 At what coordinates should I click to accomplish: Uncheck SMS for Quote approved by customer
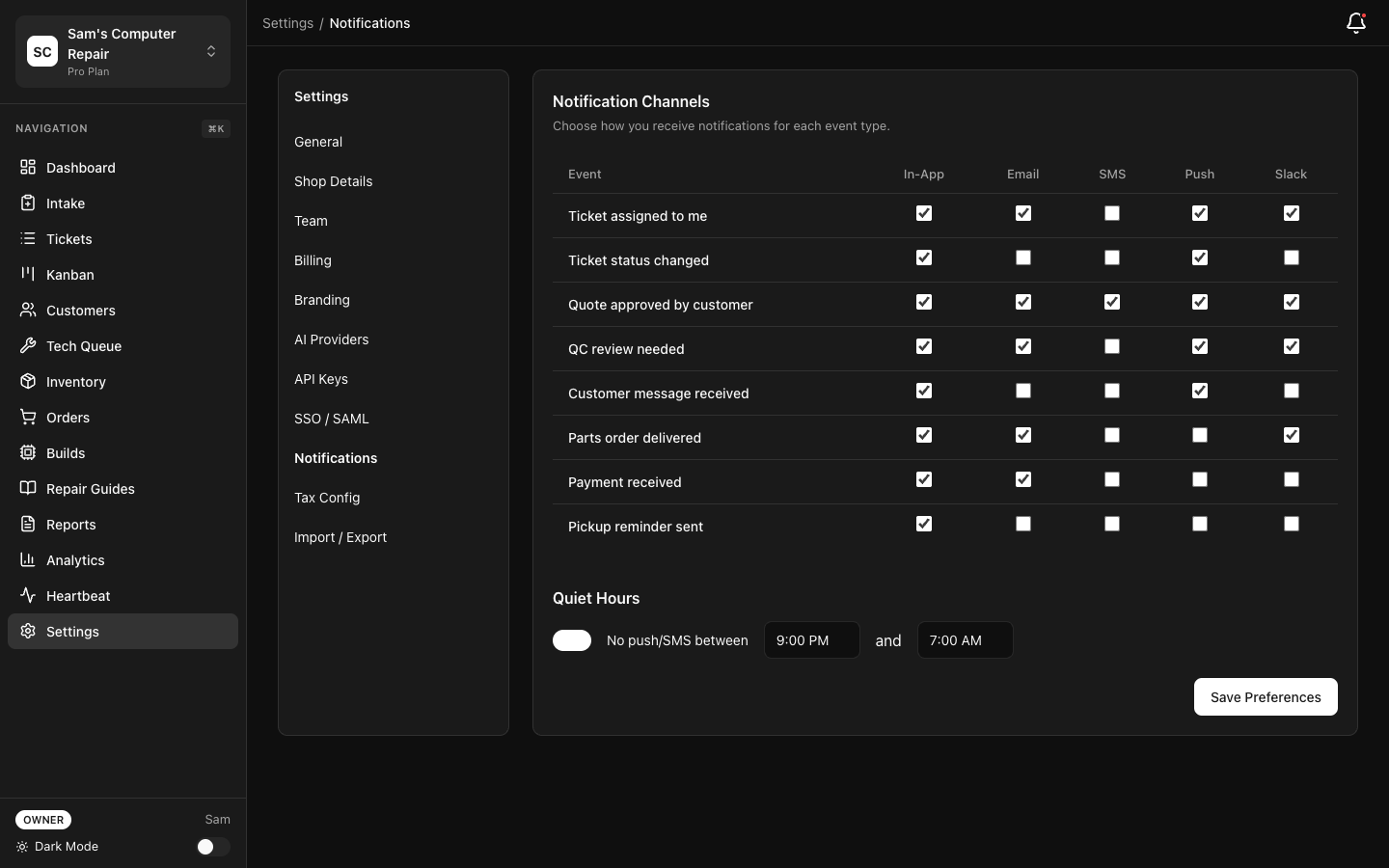[1111, 302]
